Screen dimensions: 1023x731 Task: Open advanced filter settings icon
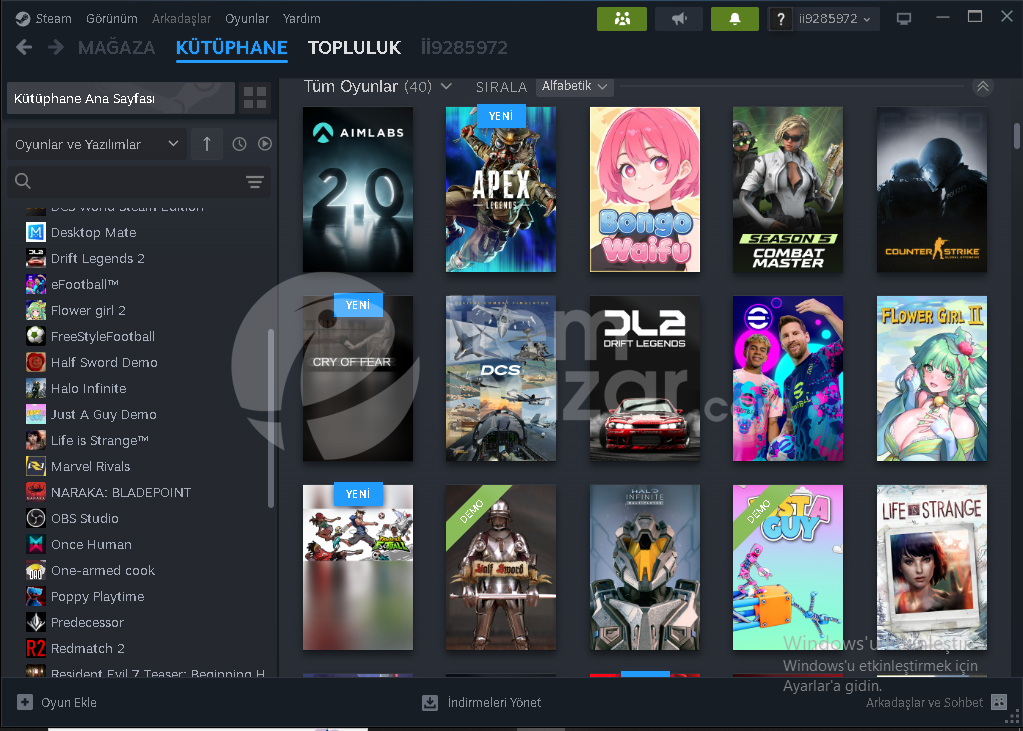click(255, 181)
